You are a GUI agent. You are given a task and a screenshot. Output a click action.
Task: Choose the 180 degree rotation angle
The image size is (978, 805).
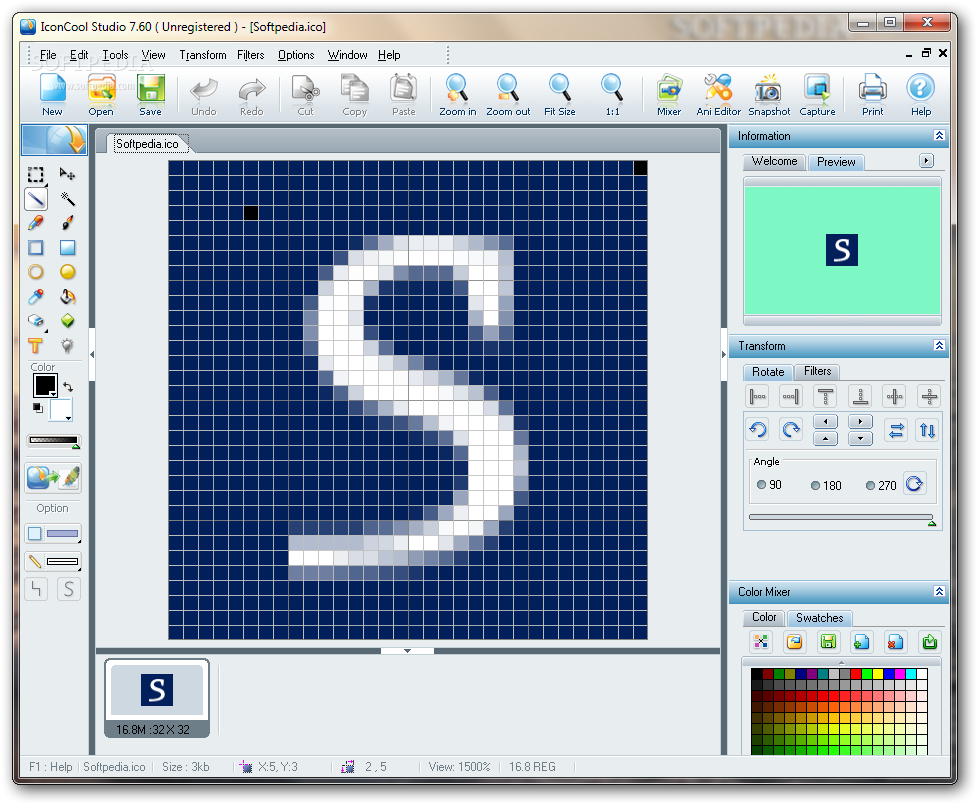click(816, 485)
